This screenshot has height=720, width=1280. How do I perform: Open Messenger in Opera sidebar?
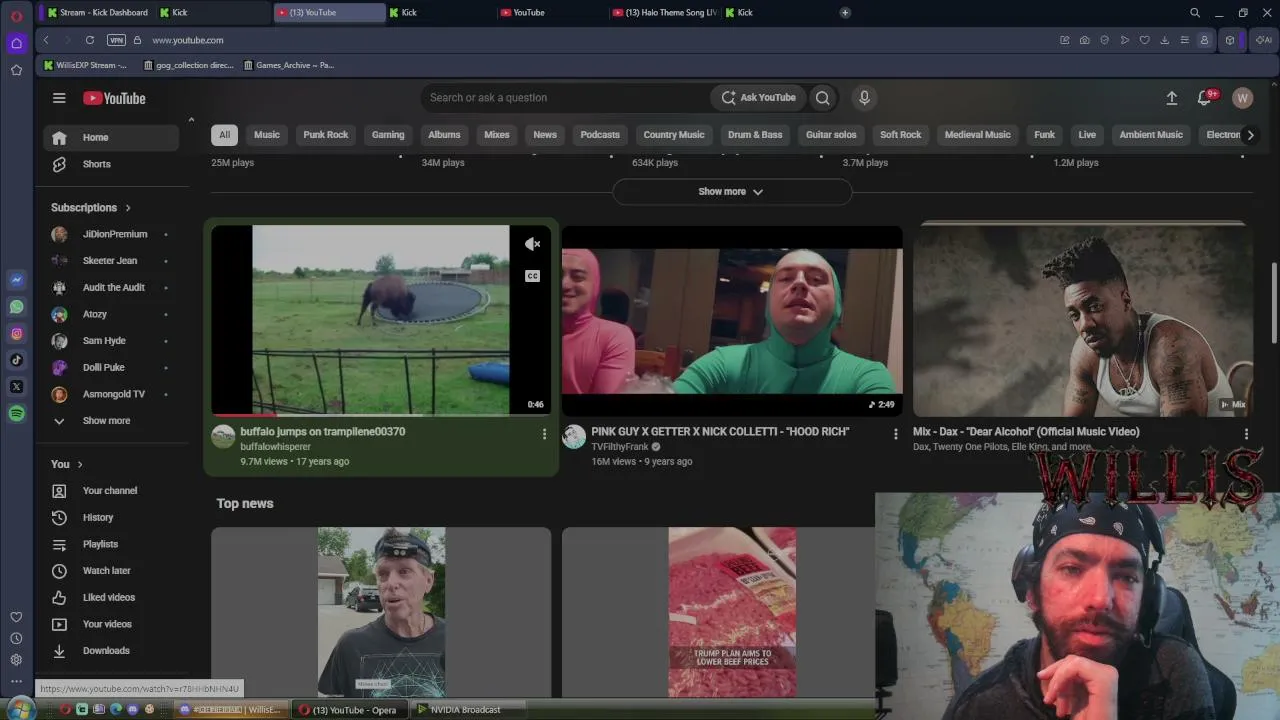coord(17,280)
